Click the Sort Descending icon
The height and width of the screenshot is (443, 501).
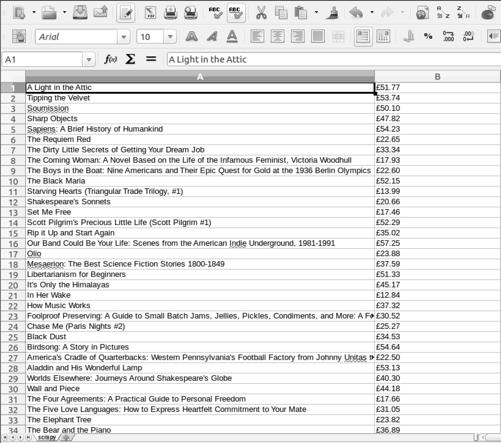pos(463,12)
